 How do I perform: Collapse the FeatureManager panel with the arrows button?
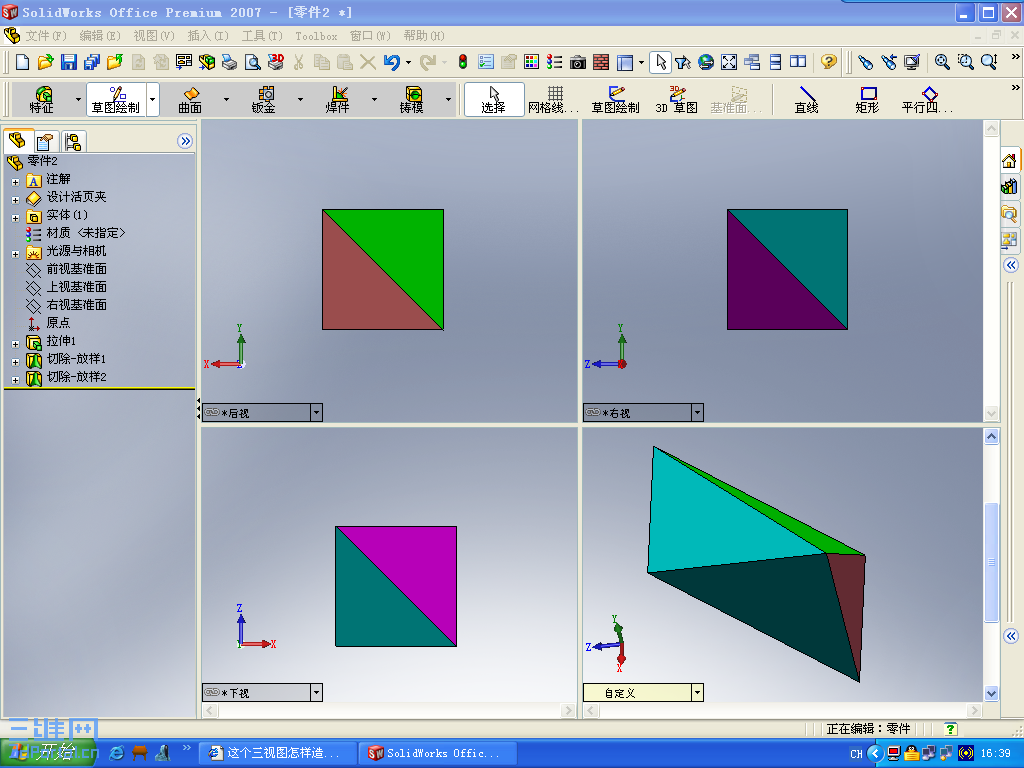pyautogui.click(x=185, y=141)
